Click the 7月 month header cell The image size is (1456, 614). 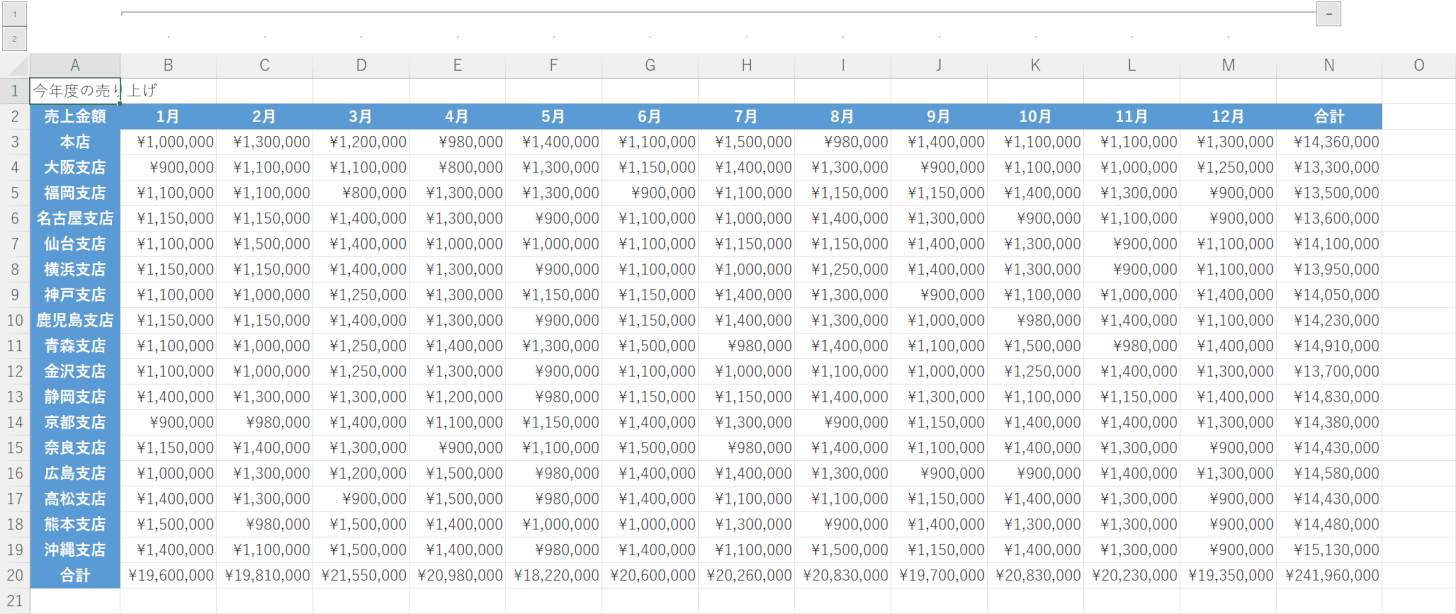(x=746, y=116)
